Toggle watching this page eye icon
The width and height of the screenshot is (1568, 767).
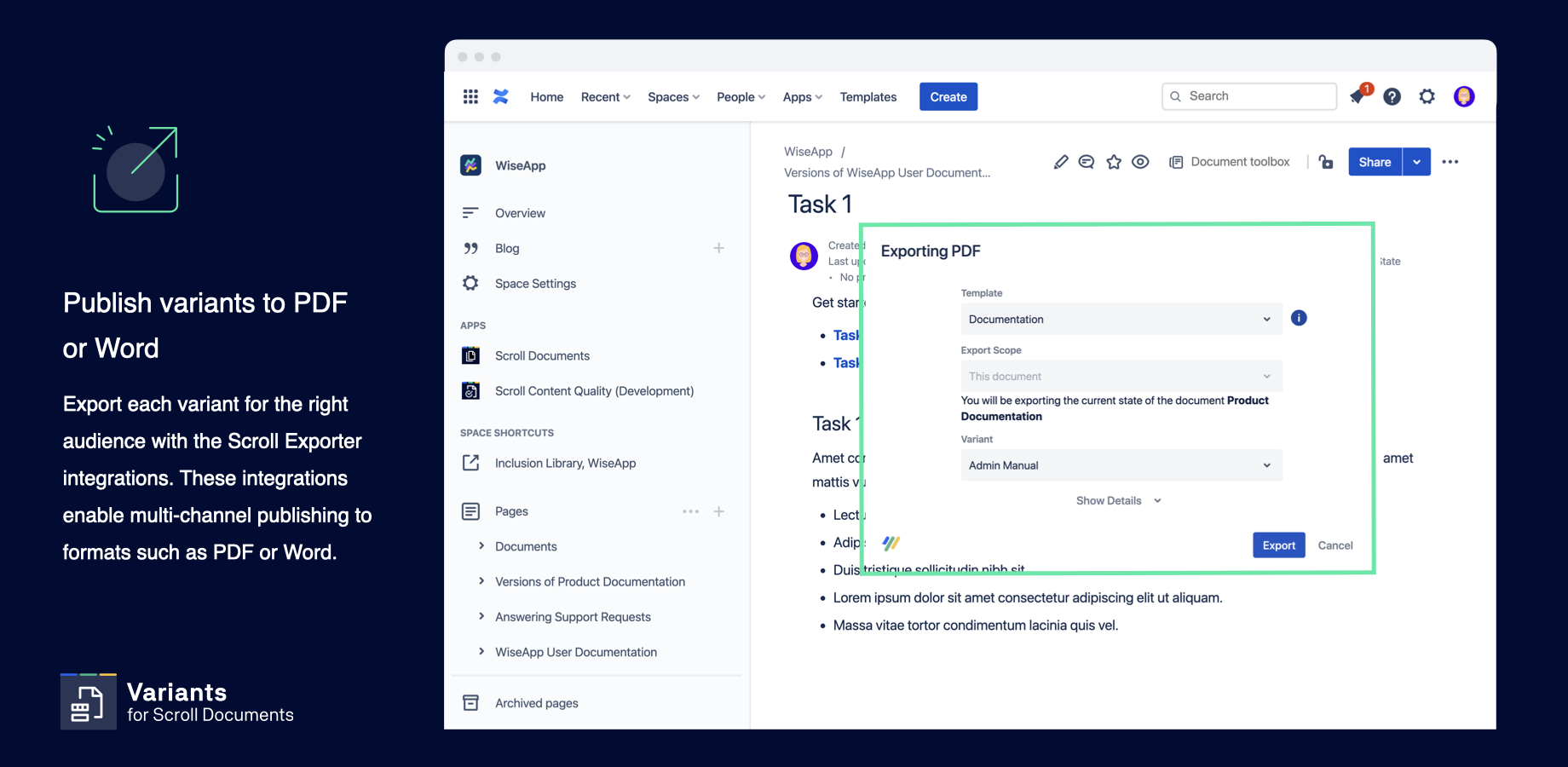(1140, 162)
